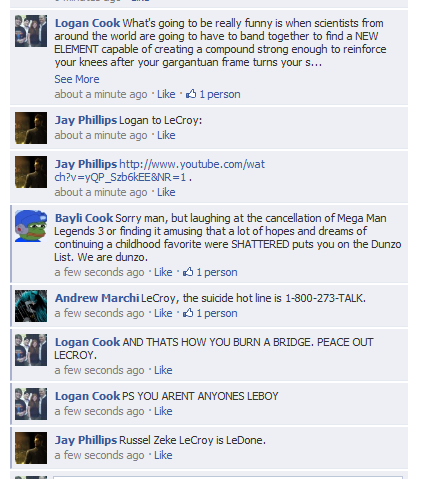440x479 pixels.
Task: Like Jay Phillips' 'Logan to LeCroy' comment
Action: coord(166,135)
